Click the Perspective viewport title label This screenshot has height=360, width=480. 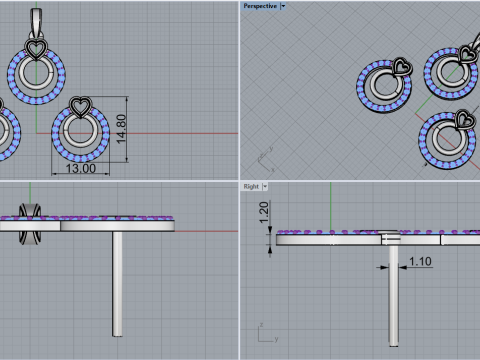point(260,6)
